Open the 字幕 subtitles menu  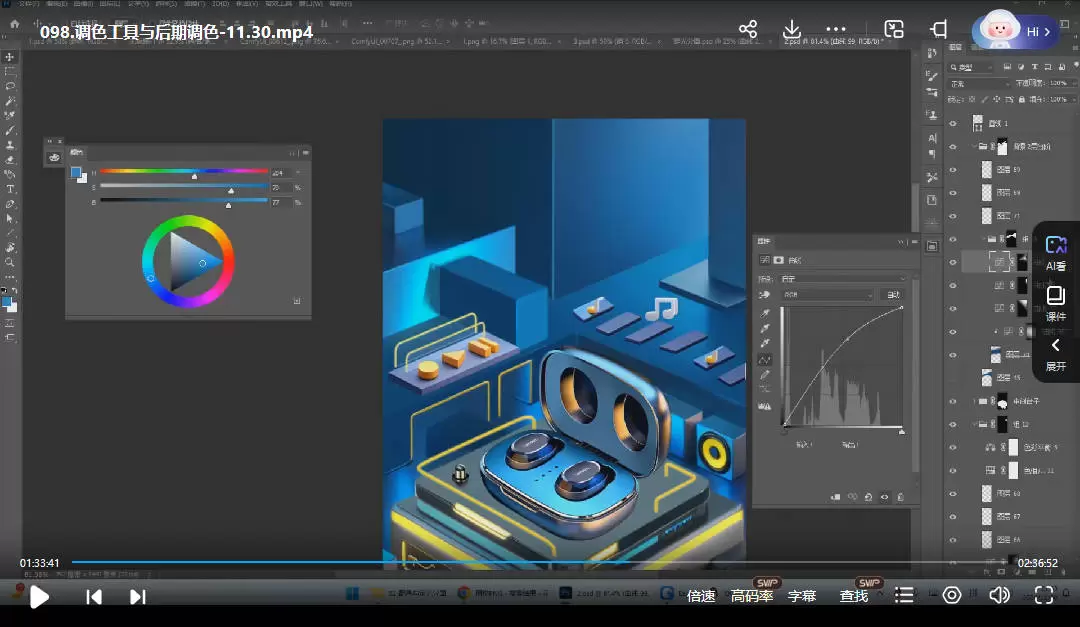tap(802, 596)
